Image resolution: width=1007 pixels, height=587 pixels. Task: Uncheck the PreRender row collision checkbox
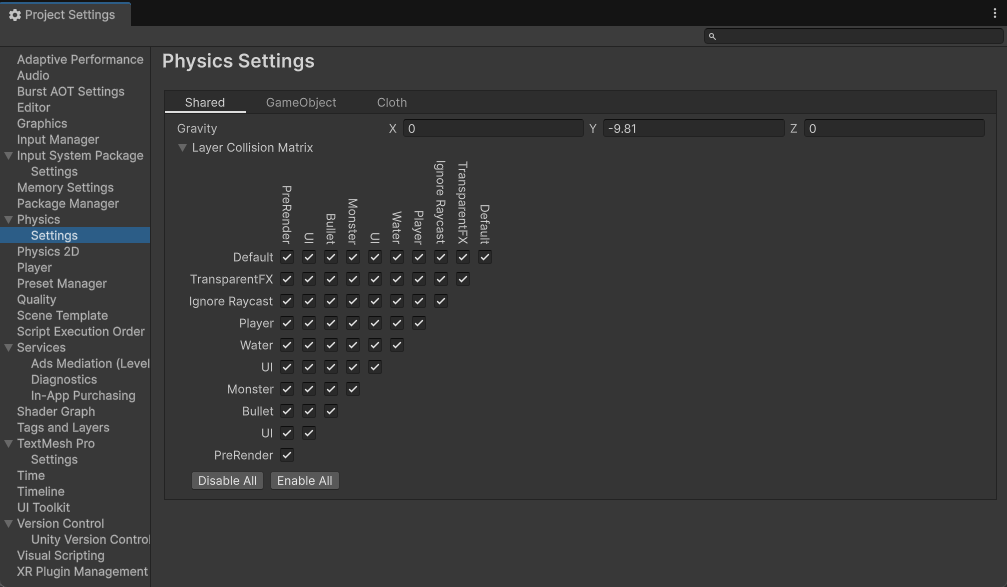(287, 455)
